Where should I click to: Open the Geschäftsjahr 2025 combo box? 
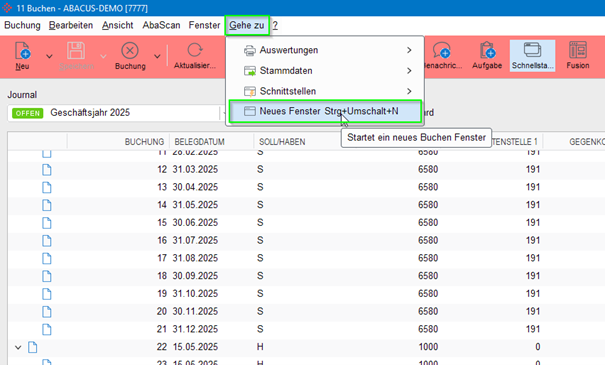coord(116,113)
